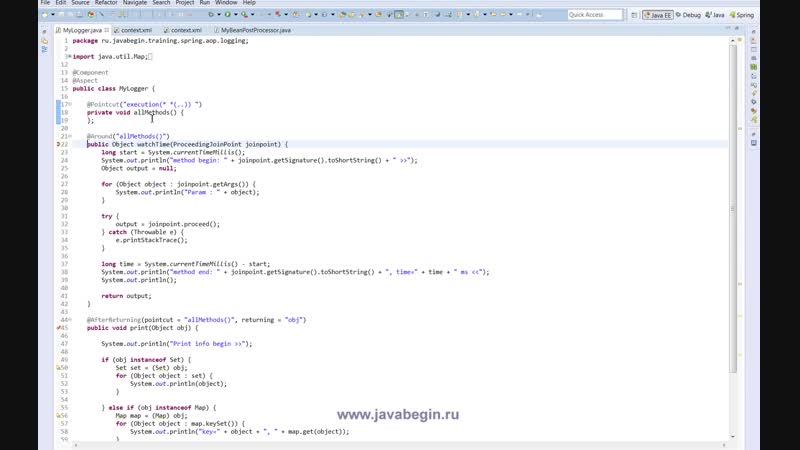Maximize the editor area
Image resolution: width=800 pixels, height=450 pixels.
pyautogui.click(x=736, y=28)
